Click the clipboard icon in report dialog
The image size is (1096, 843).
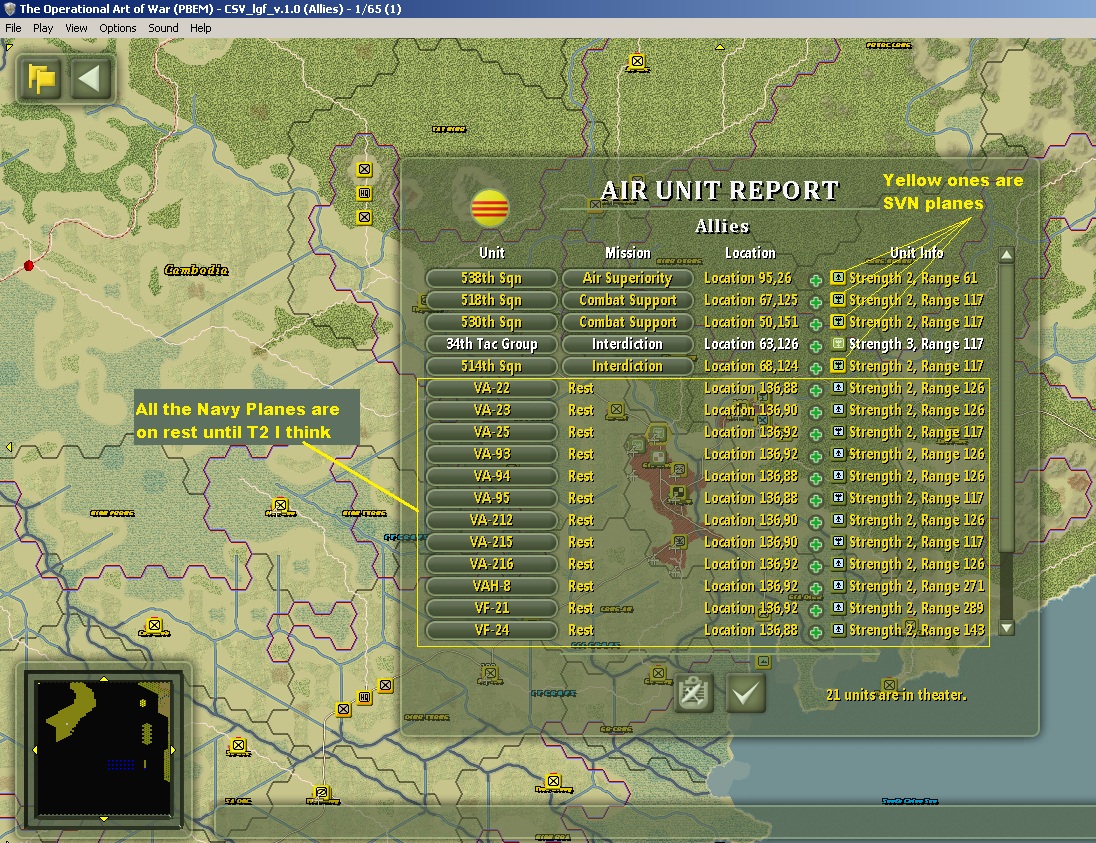coord(693,693)
